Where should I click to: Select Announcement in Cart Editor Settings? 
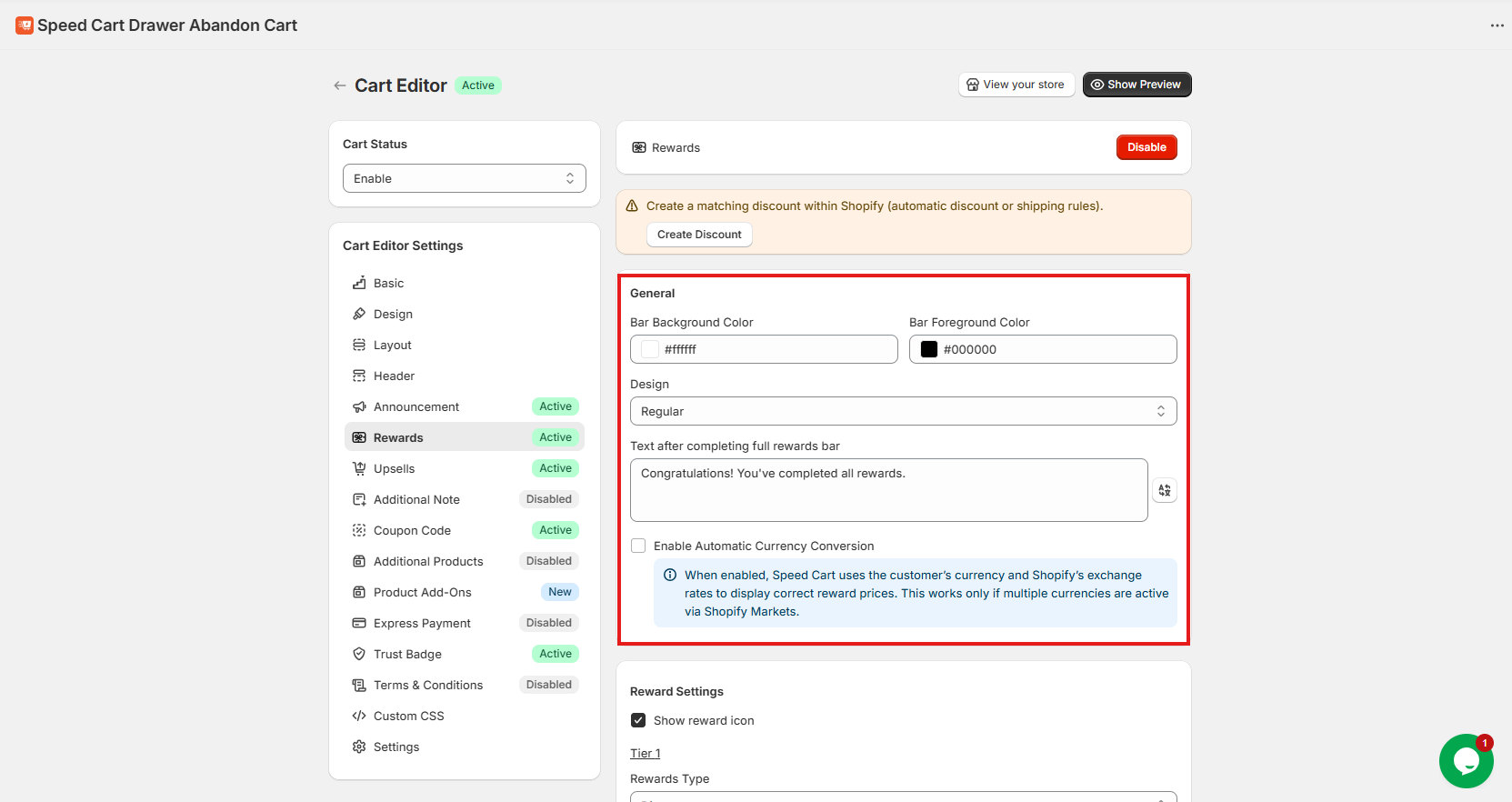point(416,406)
